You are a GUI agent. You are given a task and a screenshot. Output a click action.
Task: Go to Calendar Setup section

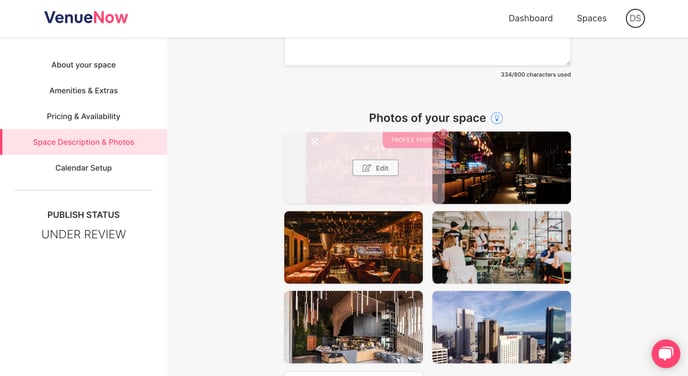(83, 168)
